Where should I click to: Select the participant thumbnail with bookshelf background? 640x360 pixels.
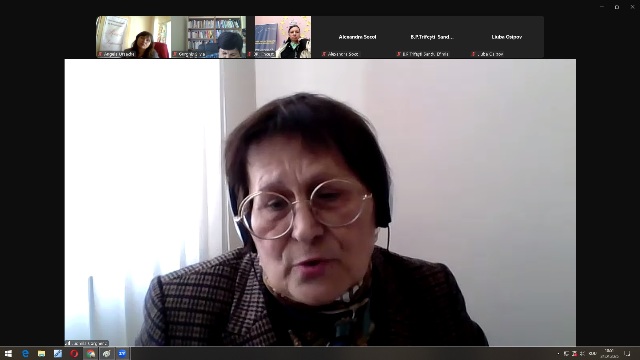[208, 37]
